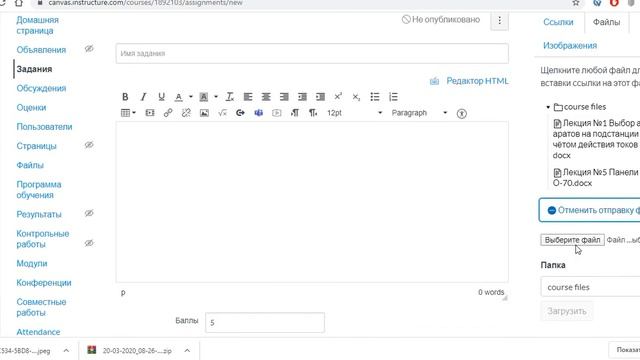The height and width of the screenshot is (360, 640).
Task: Run the accessibility checker icon
Action: [461, 113]
